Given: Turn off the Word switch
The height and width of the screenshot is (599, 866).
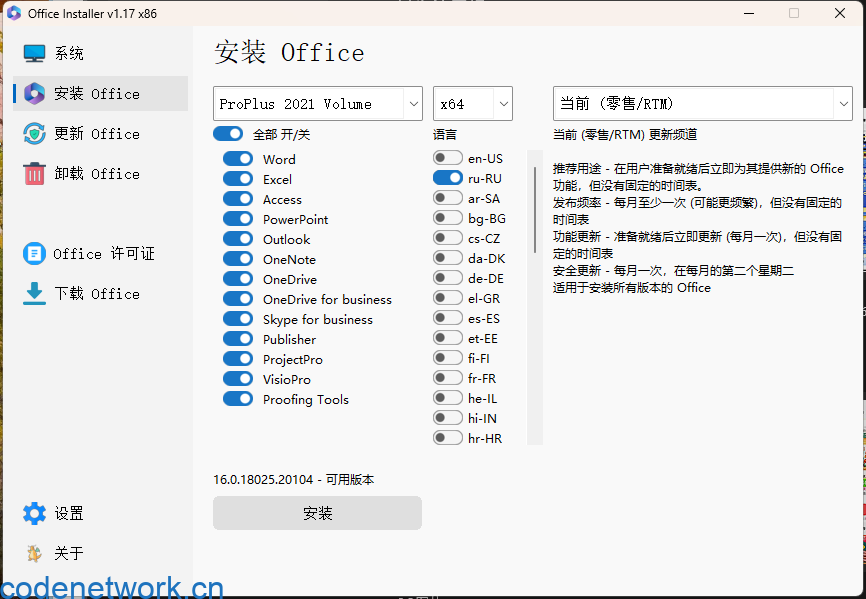Looking at the screenshot, I should click(238, 158).
